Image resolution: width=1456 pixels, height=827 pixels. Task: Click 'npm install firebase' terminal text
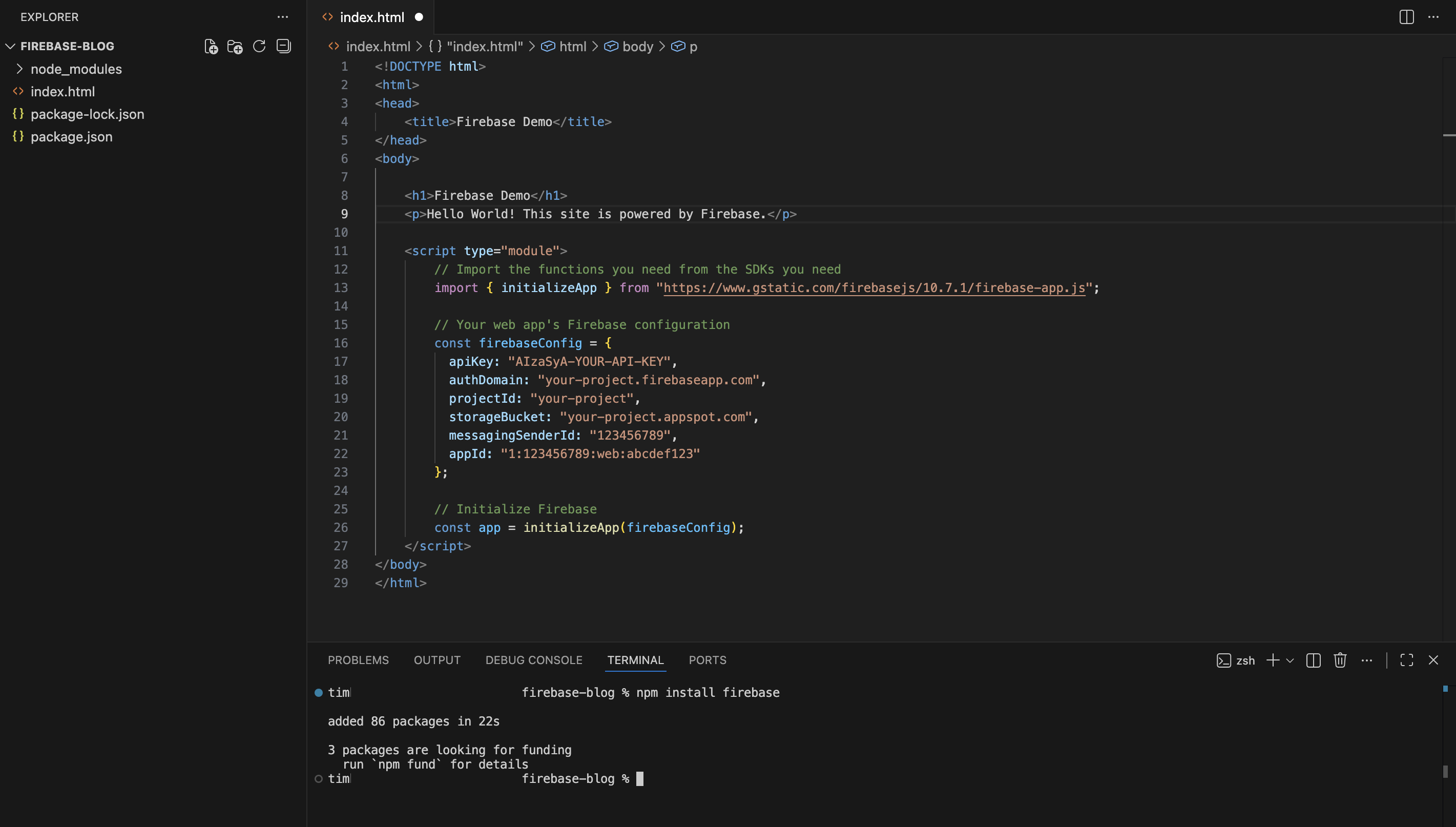tap(708, 693)
